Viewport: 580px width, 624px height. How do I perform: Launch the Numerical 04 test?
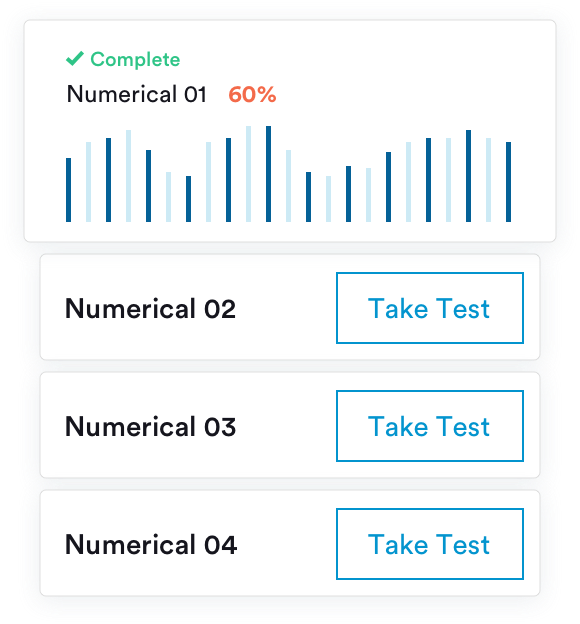tap(430, 544)
